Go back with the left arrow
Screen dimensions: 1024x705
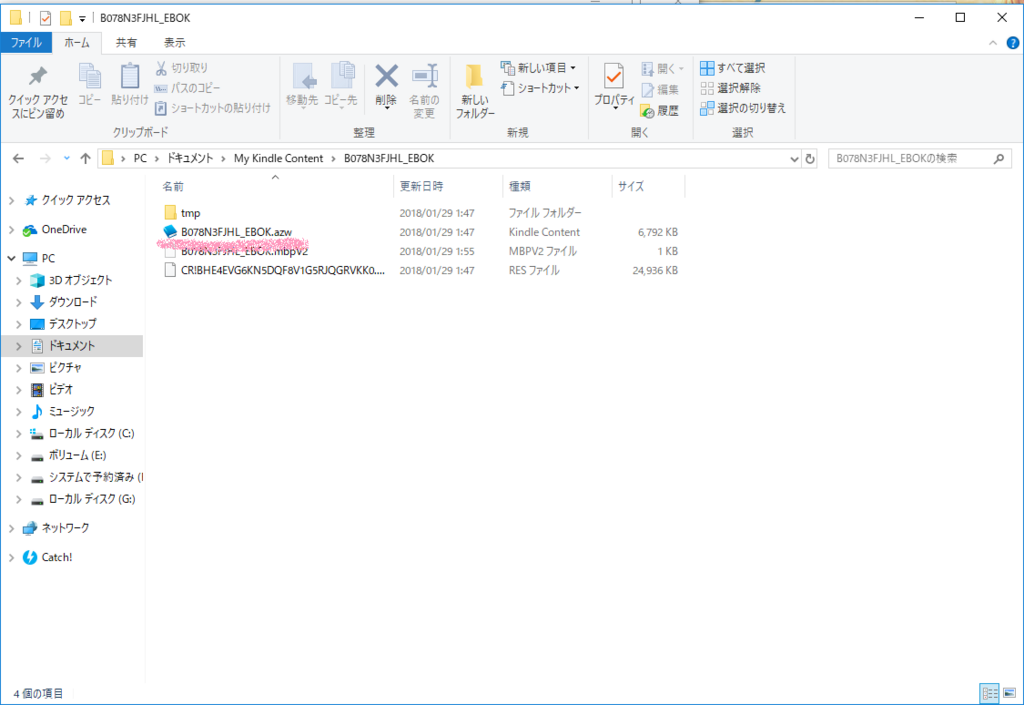click(18, 159)
